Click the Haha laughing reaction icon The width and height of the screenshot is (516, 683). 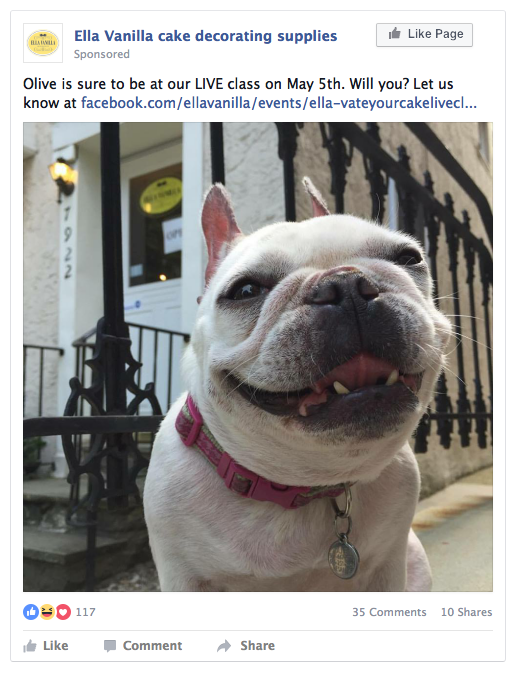pyautogui.click(x=47, y=612)
